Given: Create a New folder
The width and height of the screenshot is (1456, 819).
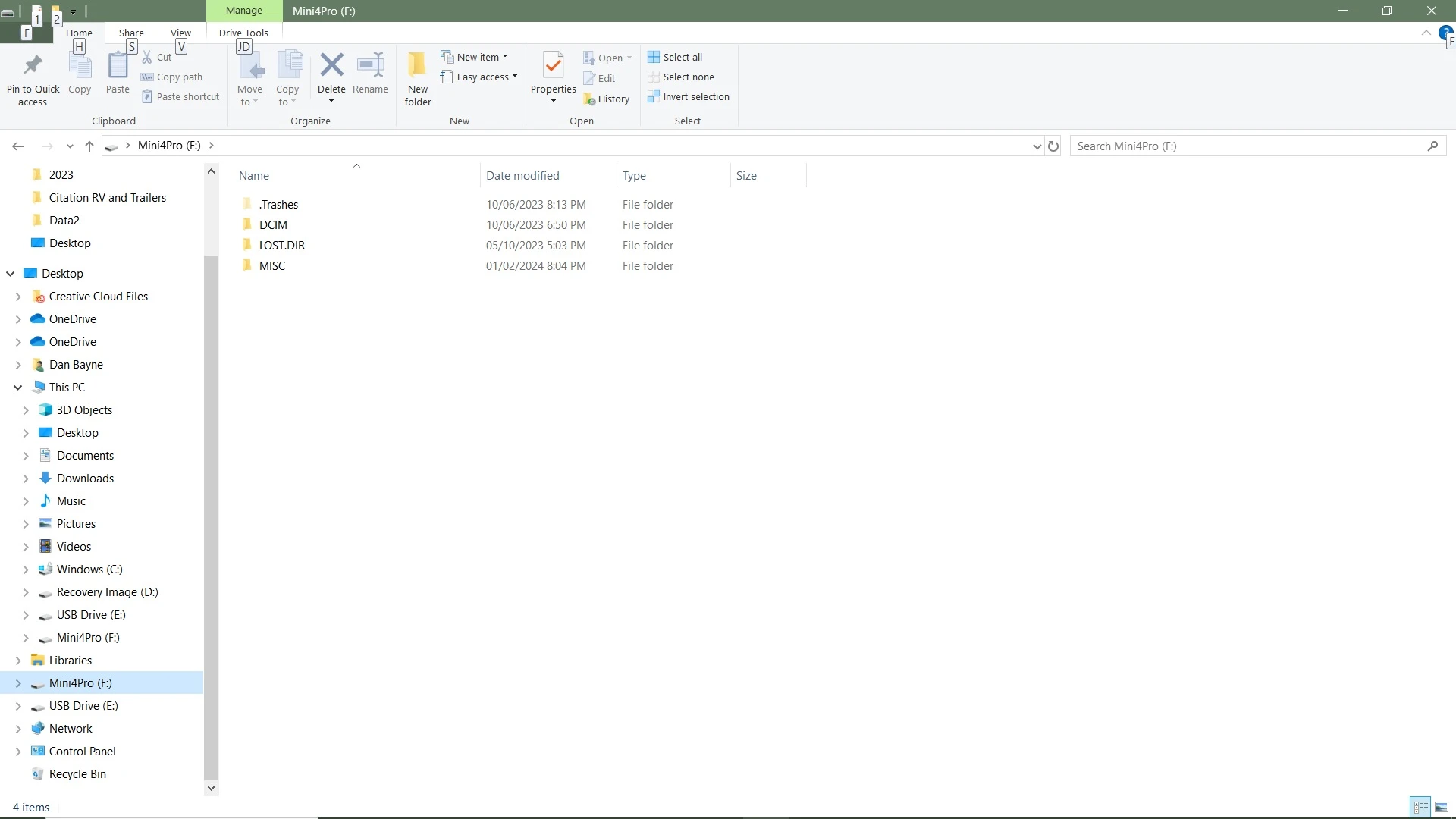Looking at the screenshot, I should 418,79.
